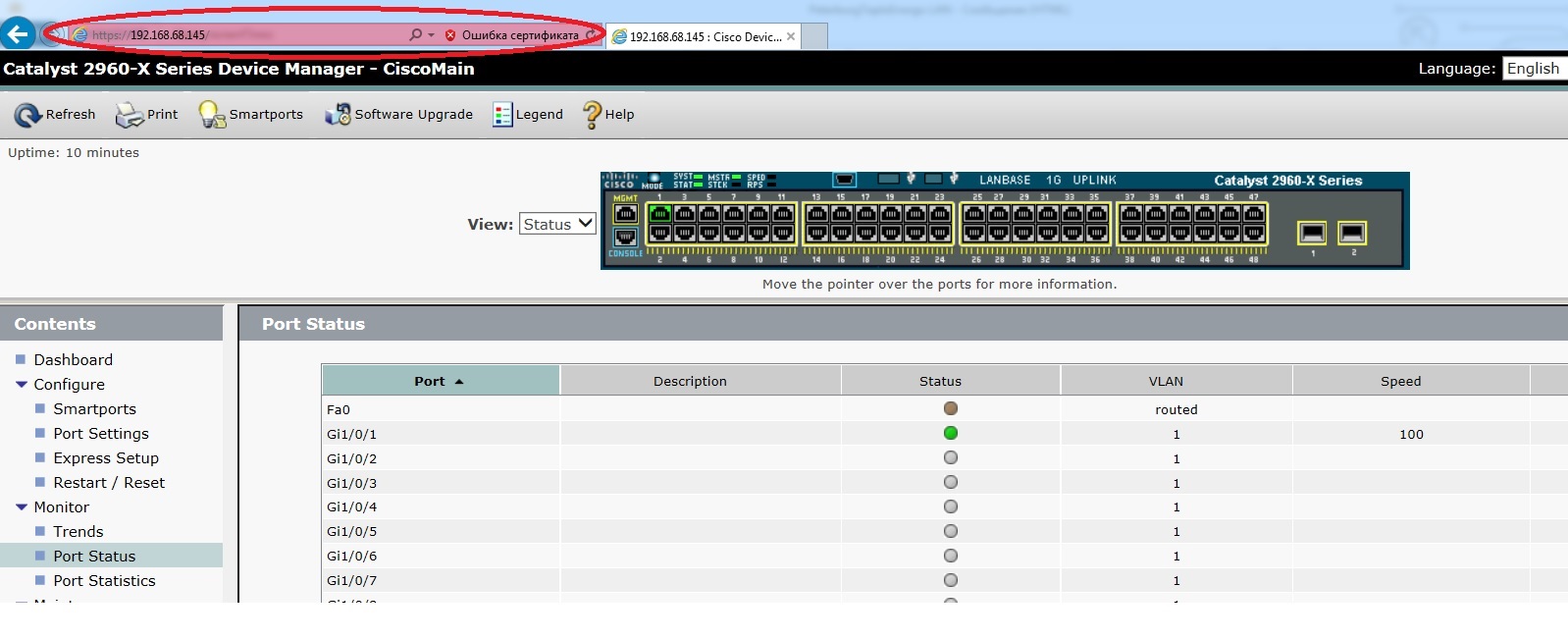This screenshot has height=639, width=1568.
Task: Select Port Status in the Contents panel
Action: (x=94, y=557)
